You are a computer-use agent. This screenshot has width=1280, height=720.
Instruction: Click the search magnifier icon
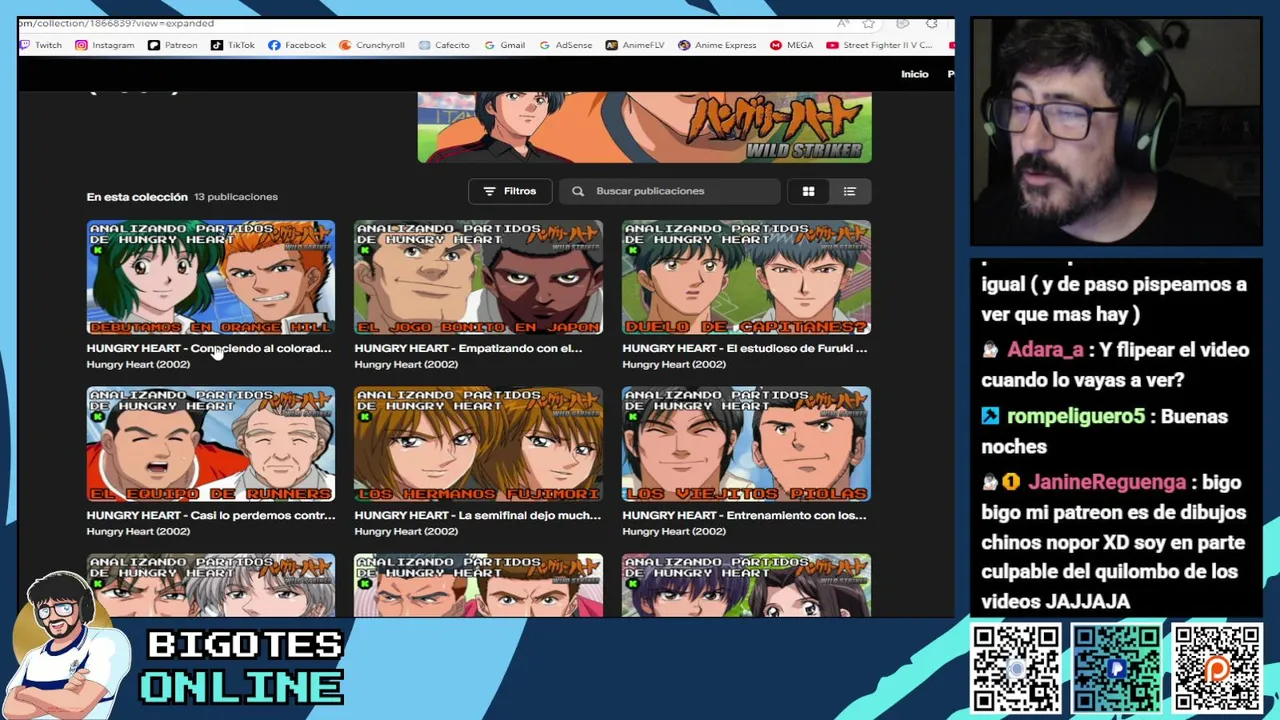(578, 191)
